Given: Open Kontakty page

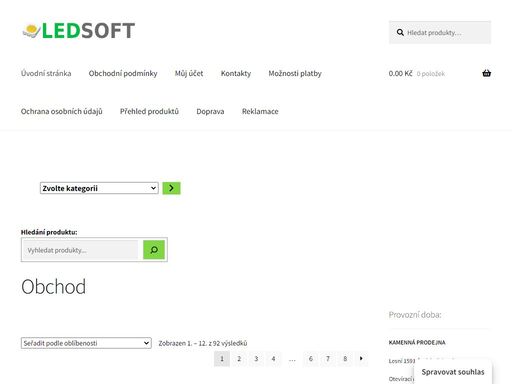Looking at the screenshot, I should 236,73.
